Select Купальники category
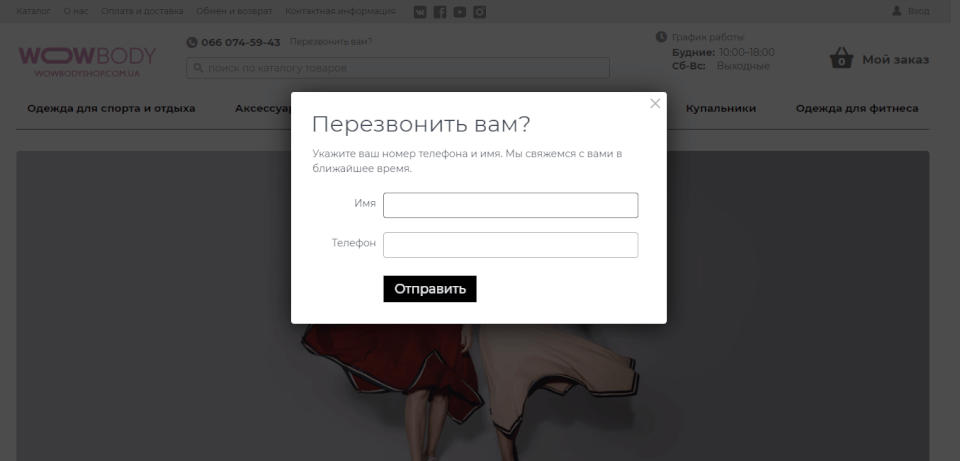 pyautogui.click(x=721, y=108)
